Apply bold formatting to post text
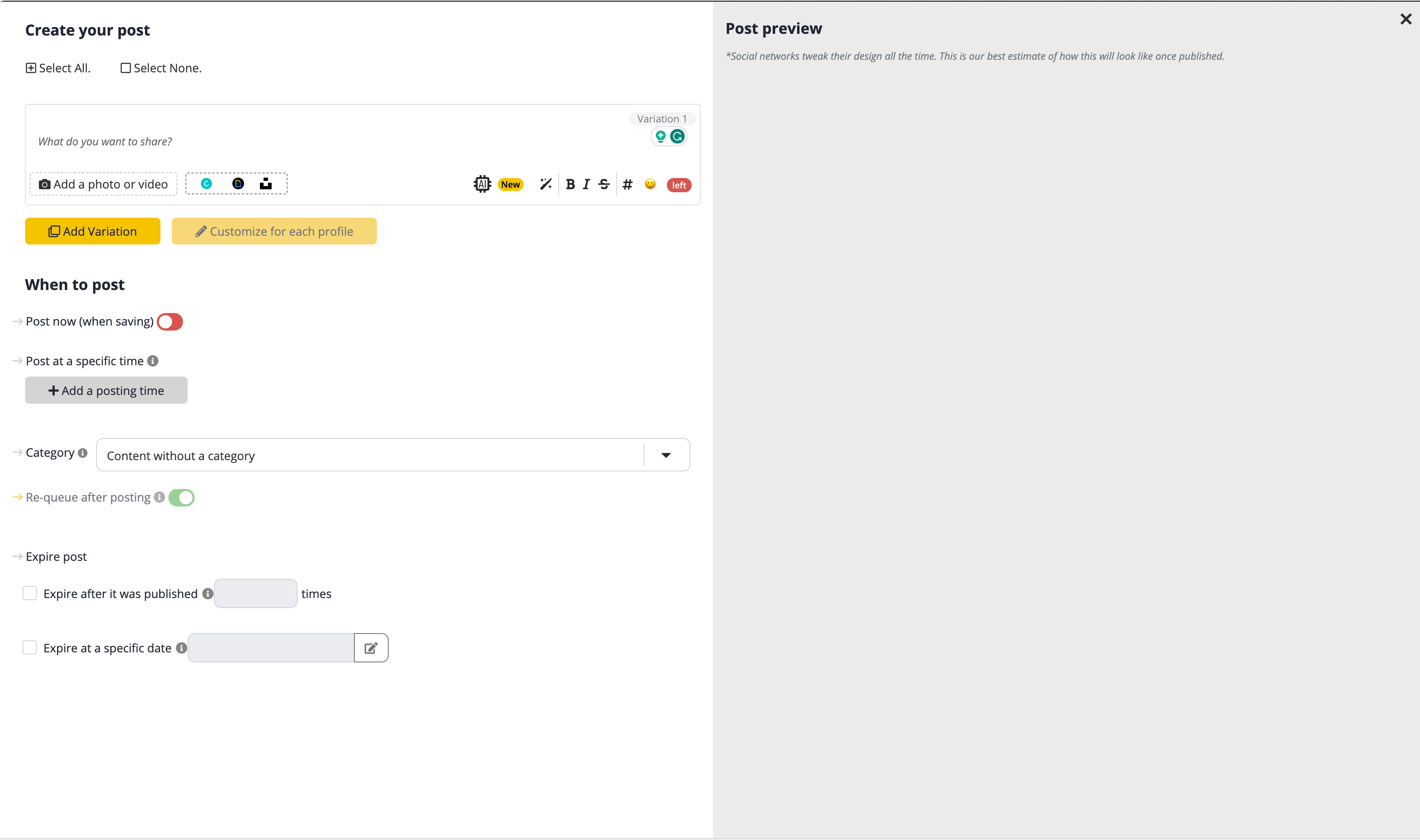Viewport: 1420px width, 840px height. click(x=570, y=184)
